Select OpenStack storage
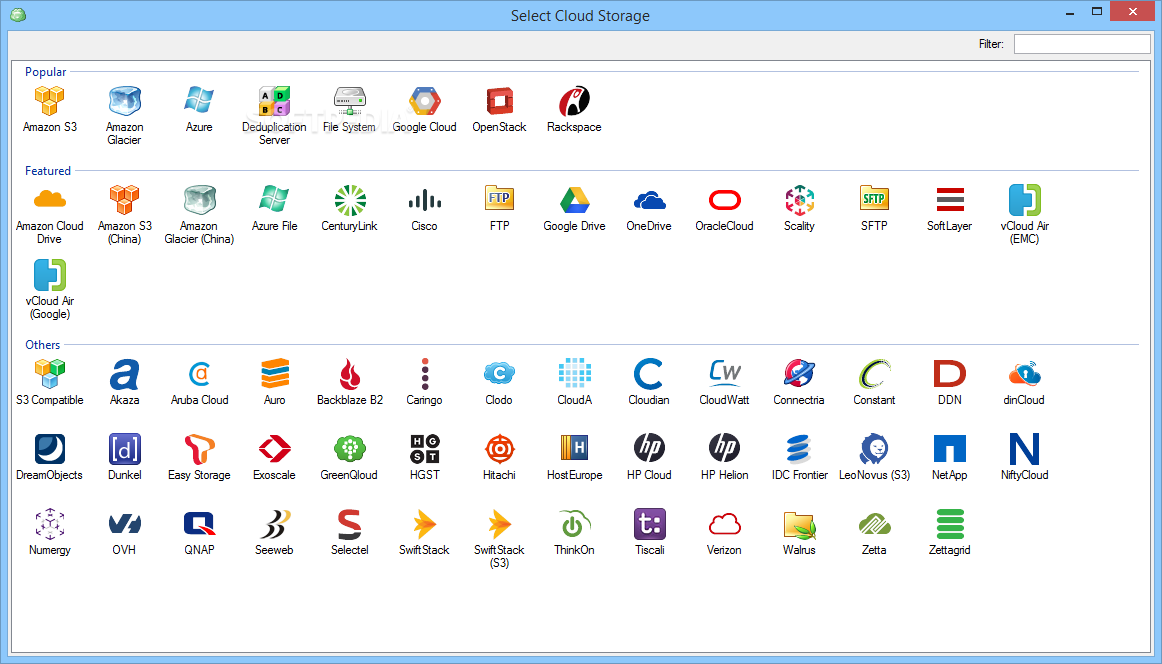Viewport: 1162px width, 664px height. (499, 101)
